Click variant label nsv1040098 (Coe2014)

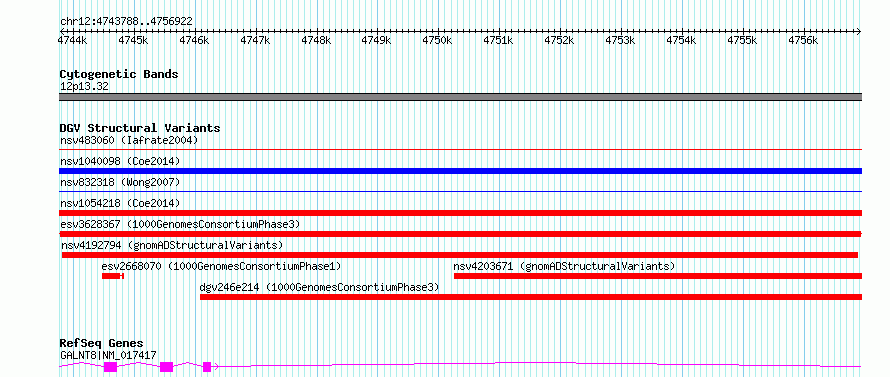[x=120, y=161]
